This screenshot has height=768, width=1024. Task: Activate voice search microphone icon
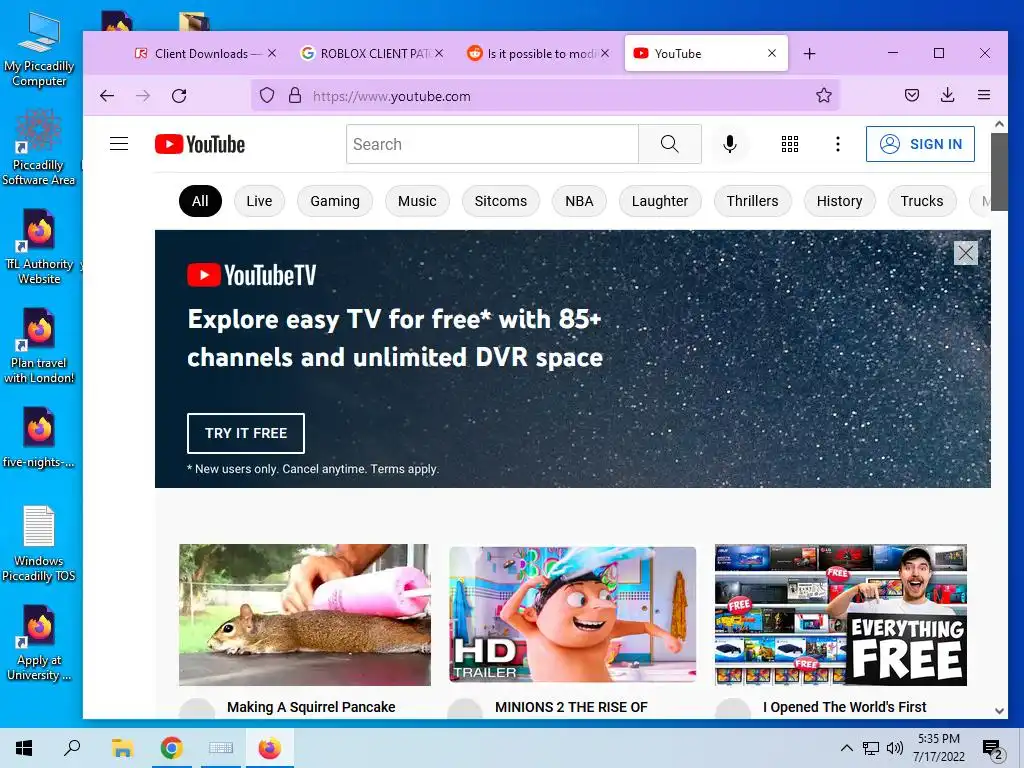(x=730, y=144)
